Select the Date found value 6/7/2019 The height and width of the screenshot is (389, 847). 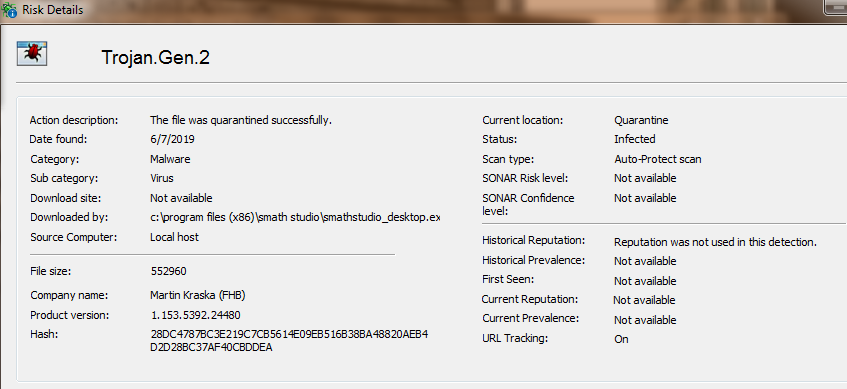172,139
